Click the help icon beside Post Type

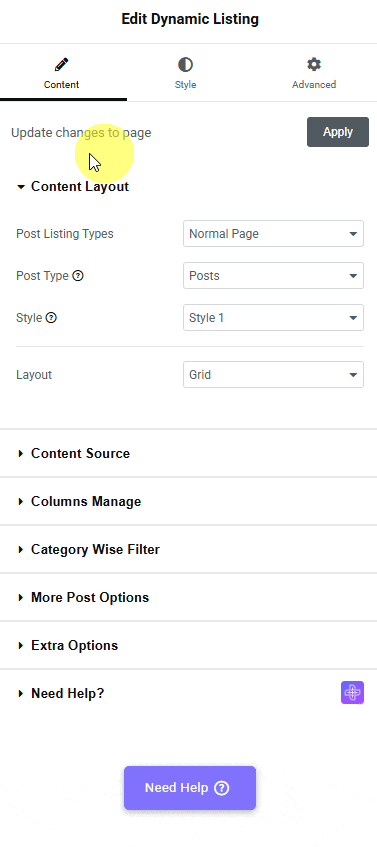(78, 276)
